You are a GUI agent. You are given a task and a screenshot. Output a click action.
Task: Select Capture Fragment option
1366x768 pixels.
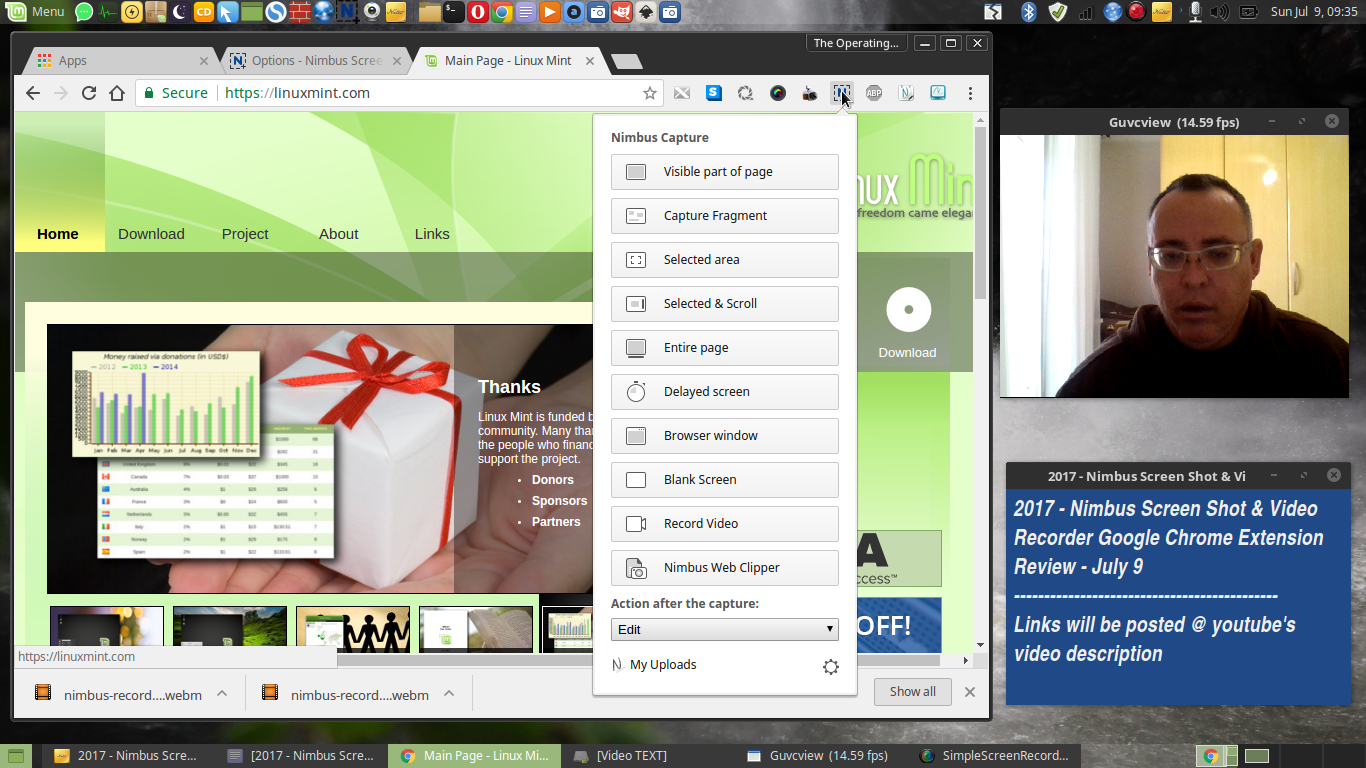(724, 216)
